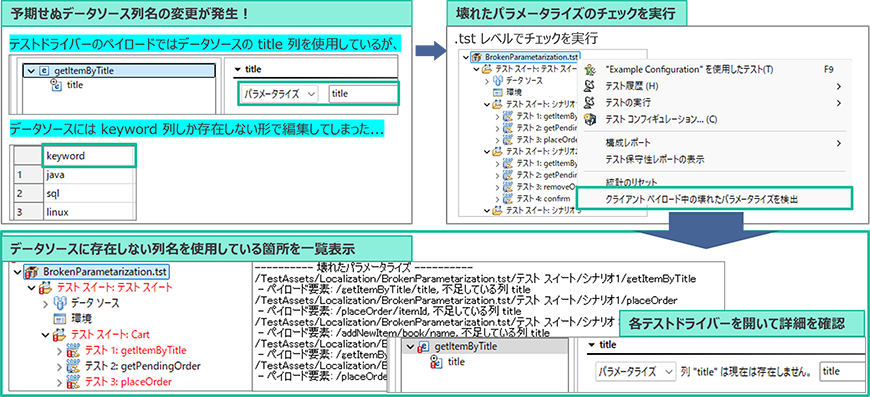
Task: Click boxed title column field next to パラメータライズ
Action: [363, 94]
